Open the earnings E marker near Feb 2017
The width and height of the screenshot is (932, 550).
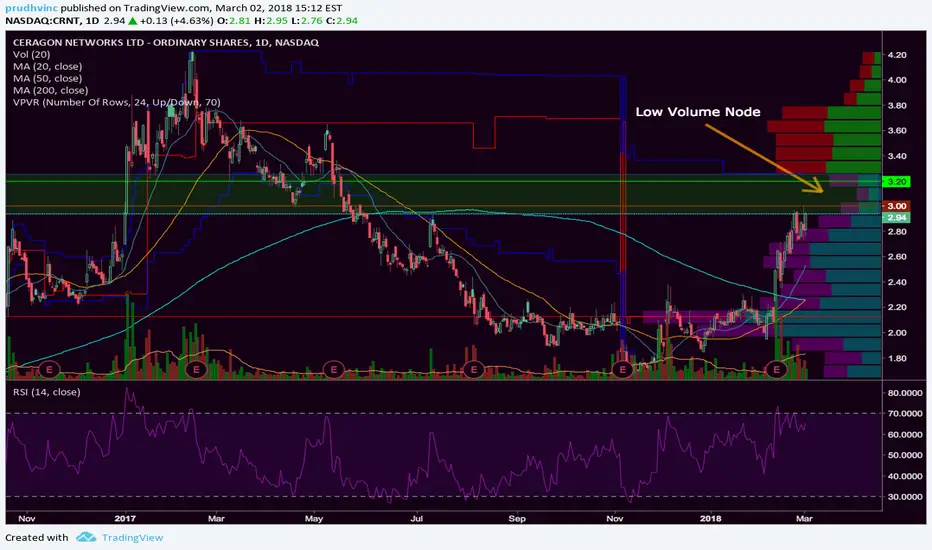pos(196,370)
